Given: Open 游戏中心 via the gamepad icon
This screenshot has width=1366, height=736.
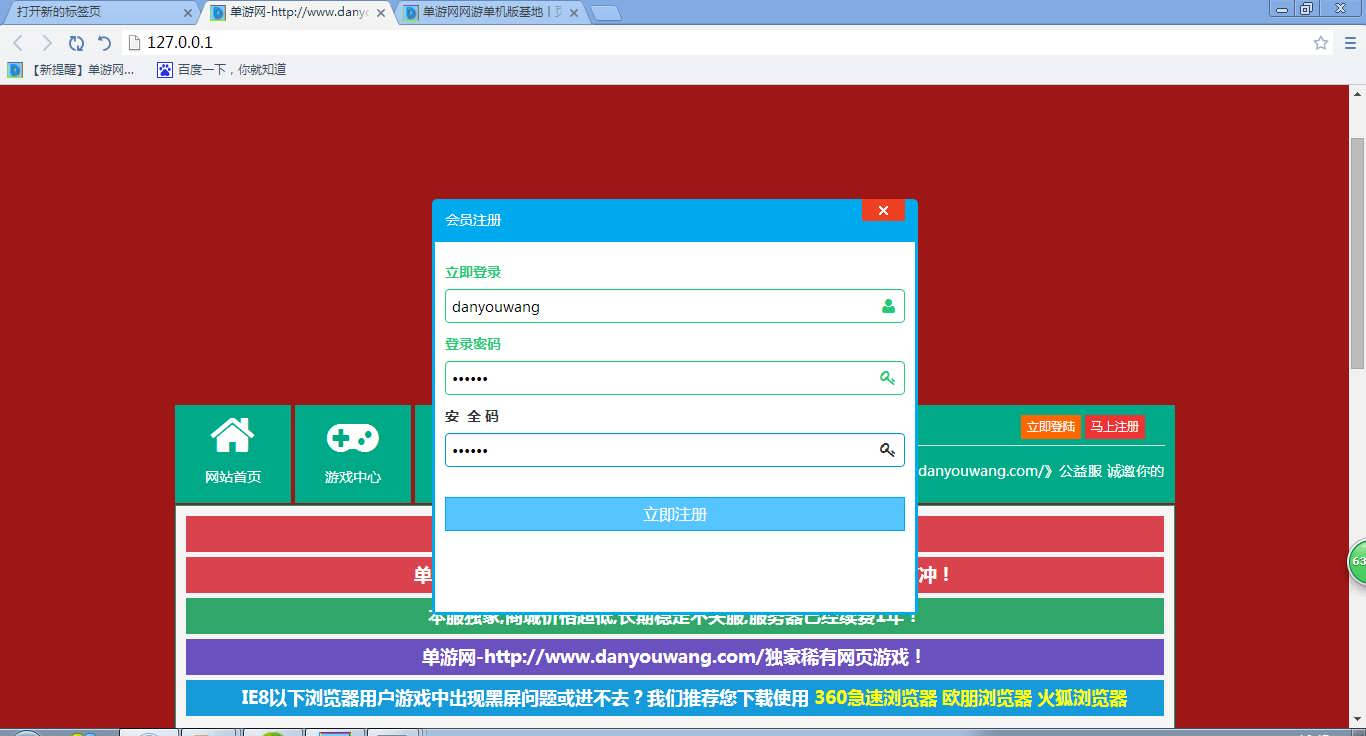Looking at the screenshot, I should point(352,438).
